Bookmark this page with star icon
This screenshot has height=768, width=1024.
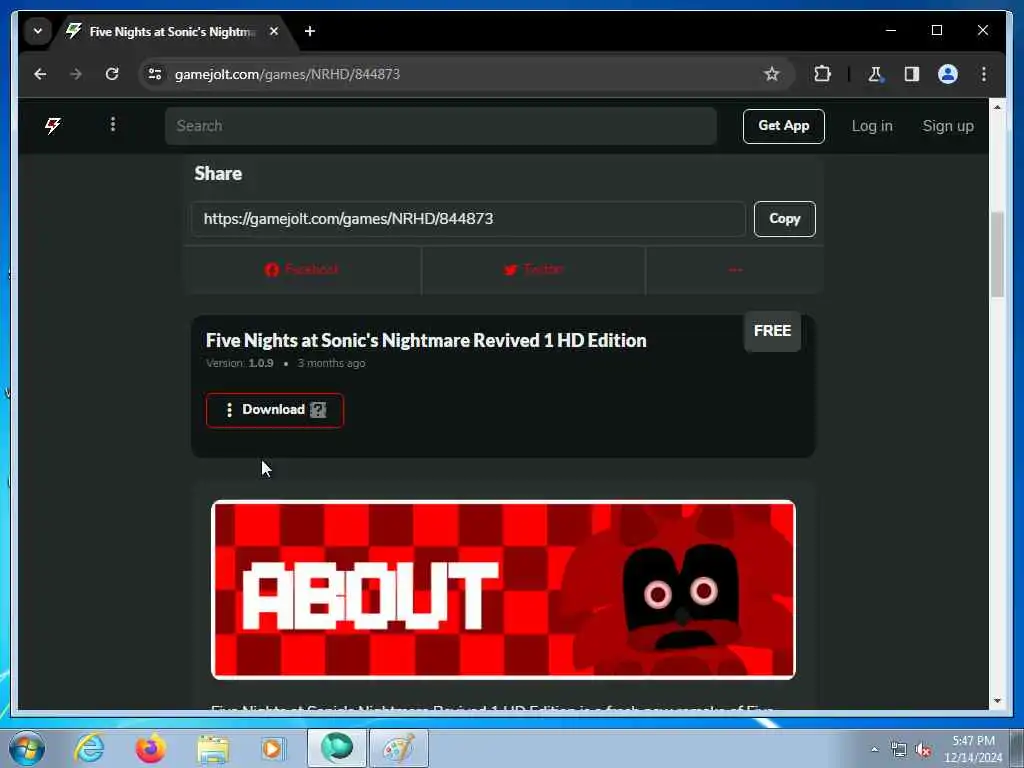771,74
